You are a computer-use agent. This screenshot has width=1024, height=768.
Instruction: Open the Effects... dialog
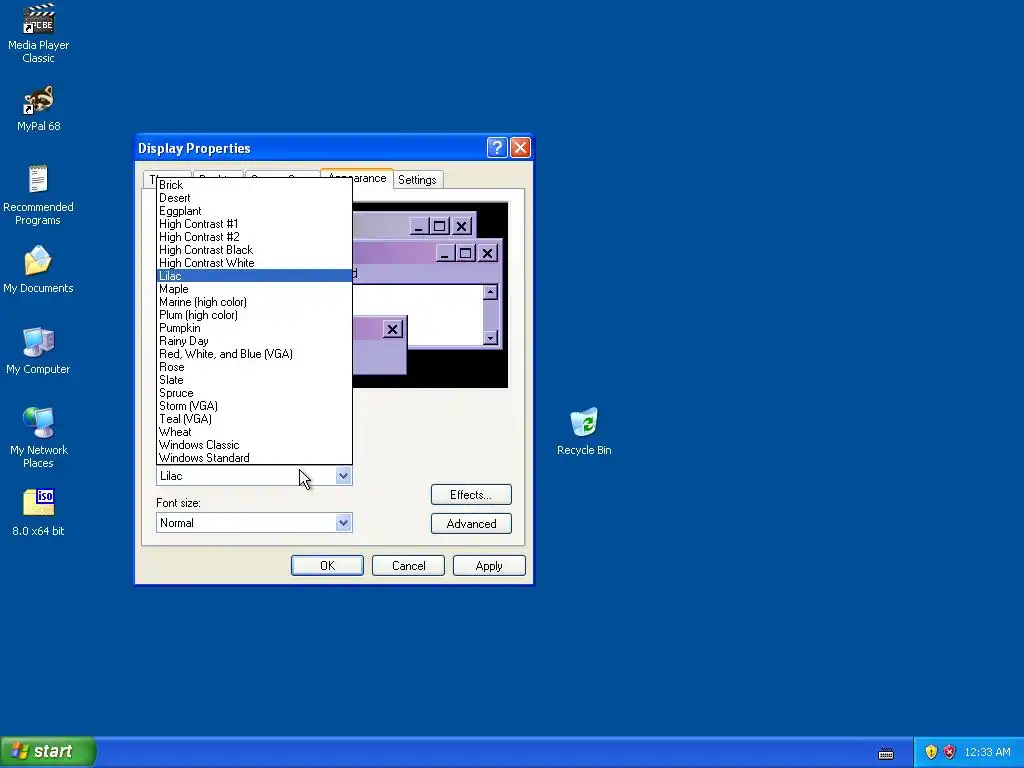pyautogui.click(x=471, y=494)
